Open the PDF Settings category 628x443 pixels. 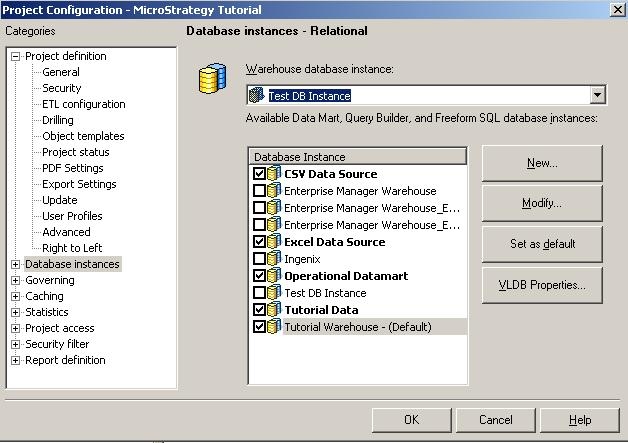[72, 169]
